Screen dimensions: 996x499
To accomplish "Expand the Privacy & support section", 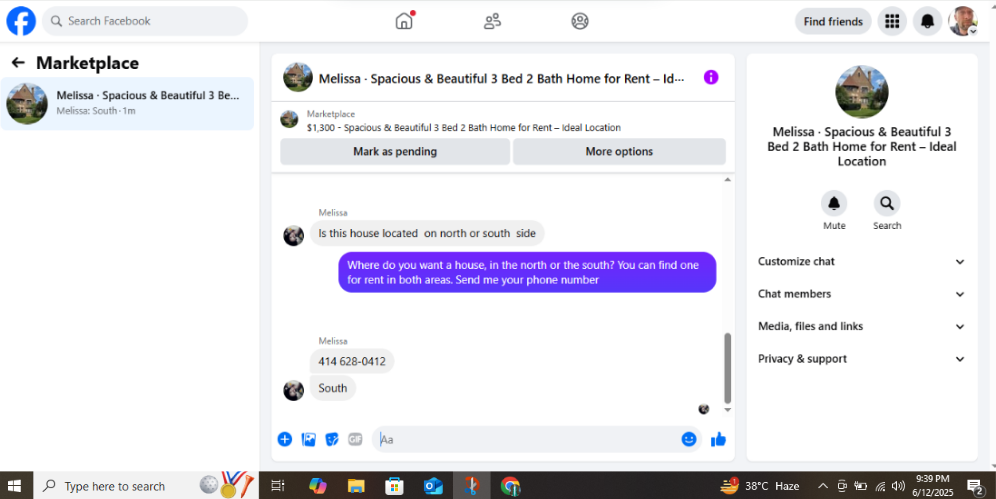I will coord(861,359).
